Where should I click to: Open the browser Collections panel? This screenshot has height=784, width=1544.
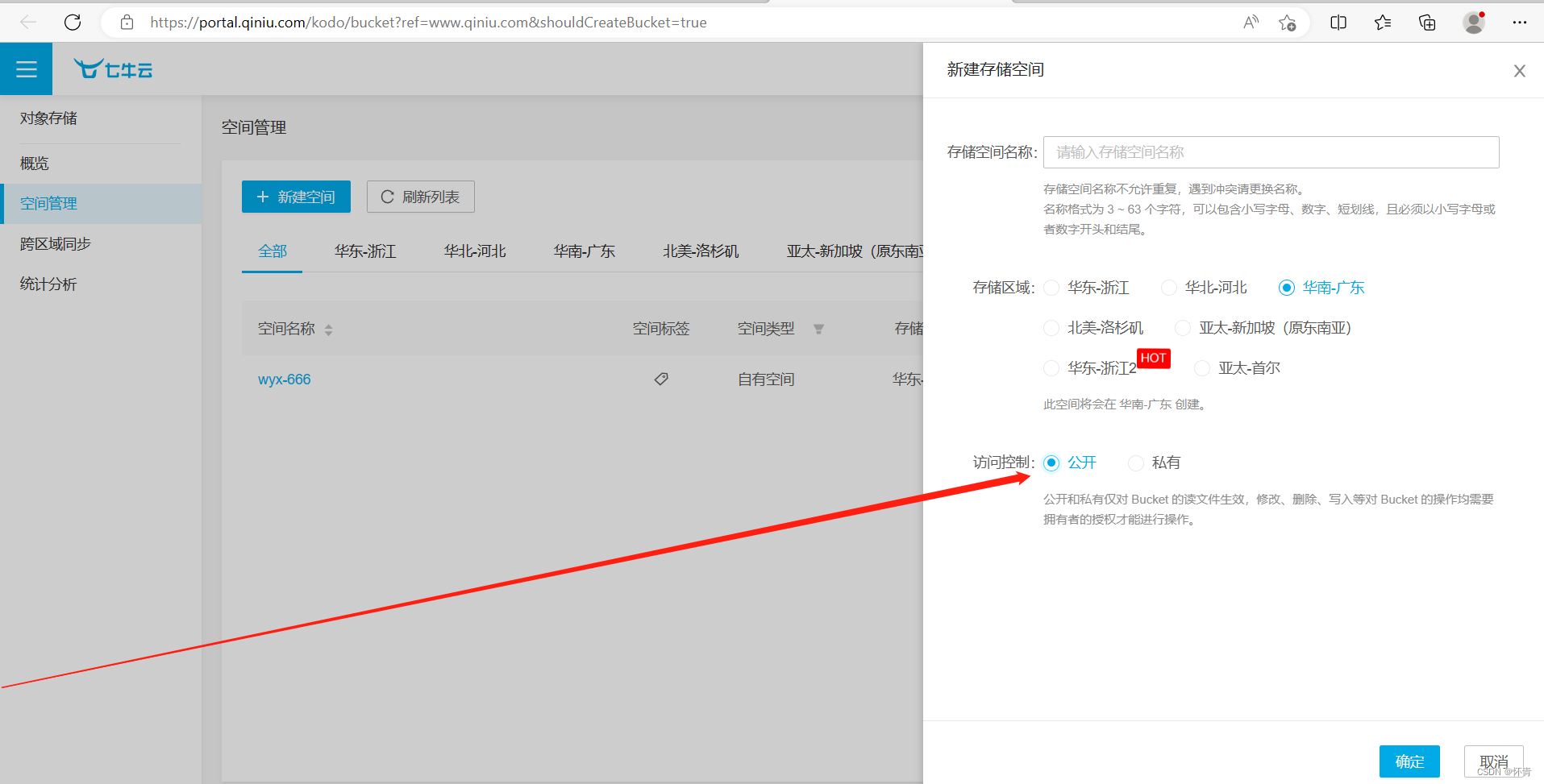pyautogui.click(x=1382, y=22)
